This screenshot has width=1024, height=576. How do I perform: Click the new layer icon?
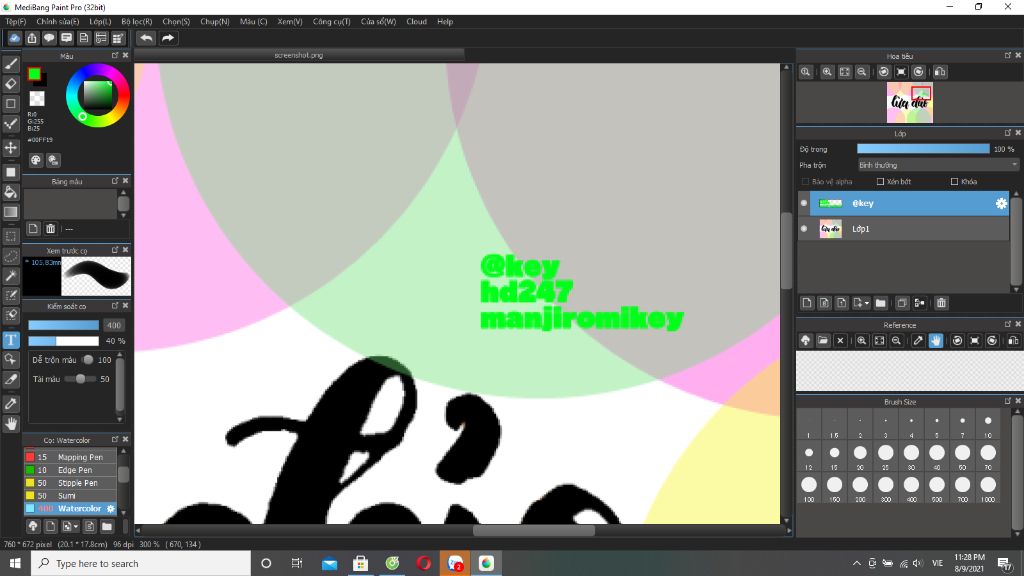pyautogui.click(x=807, y=303)
